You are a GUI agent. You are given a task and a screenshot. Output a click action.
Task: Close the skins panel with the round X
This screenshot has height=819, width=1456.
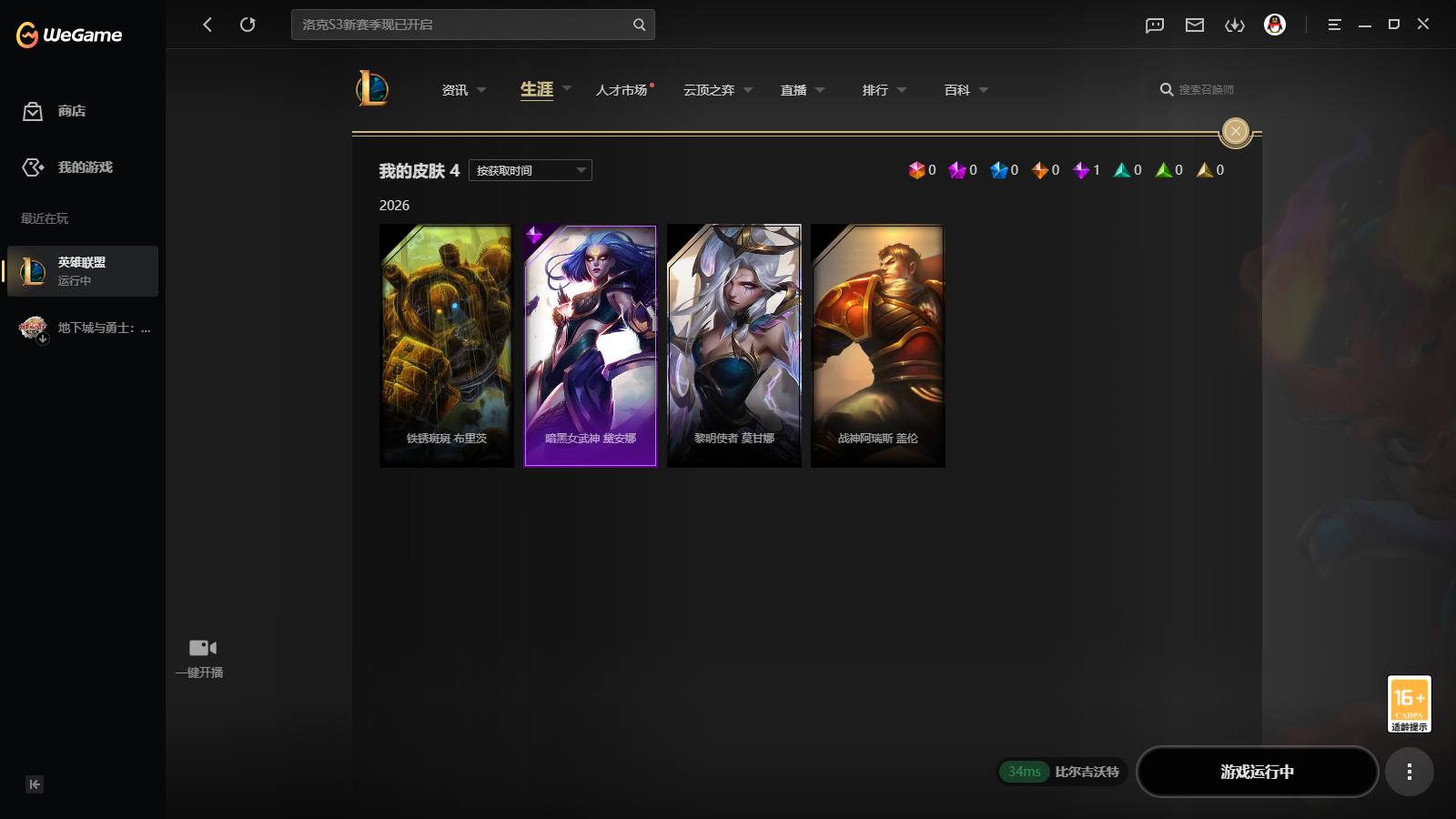click(1236, 131)
